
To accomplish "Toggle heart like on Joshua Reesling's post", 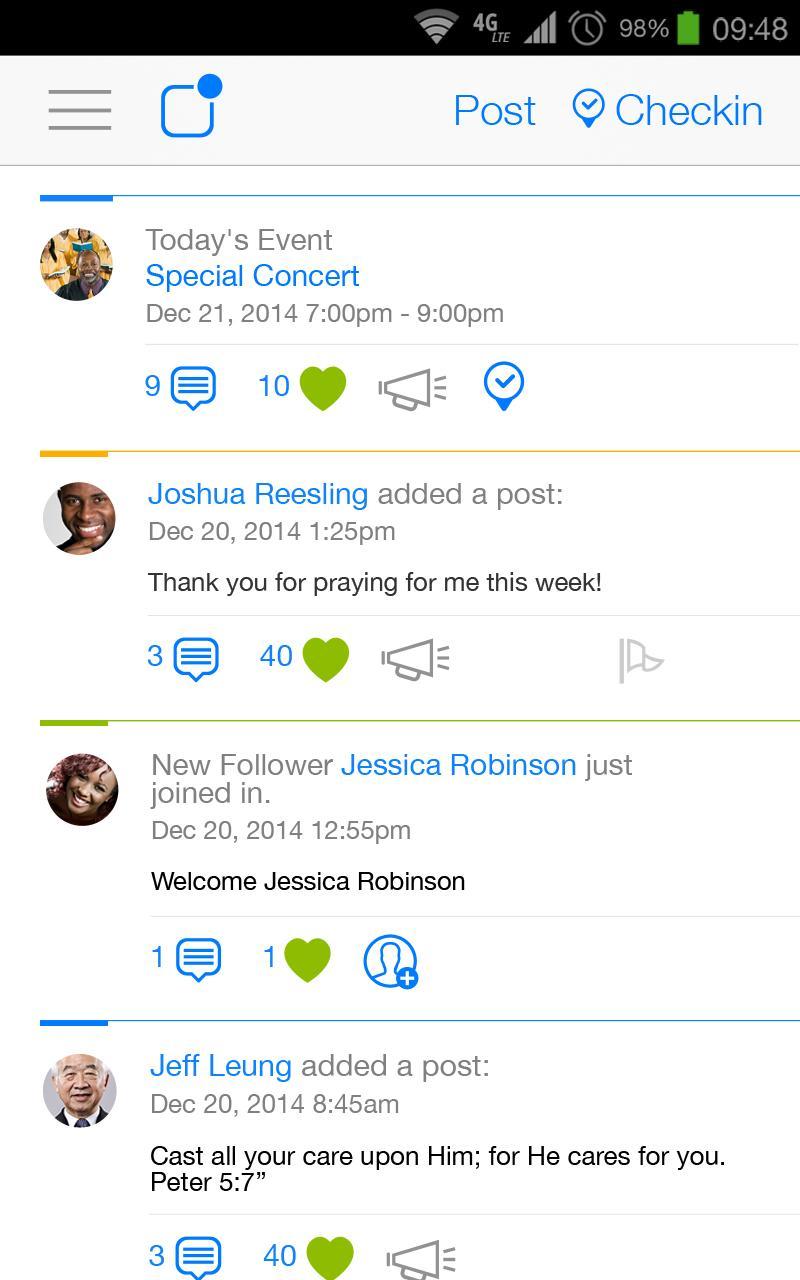I will (x=325, y=659).
